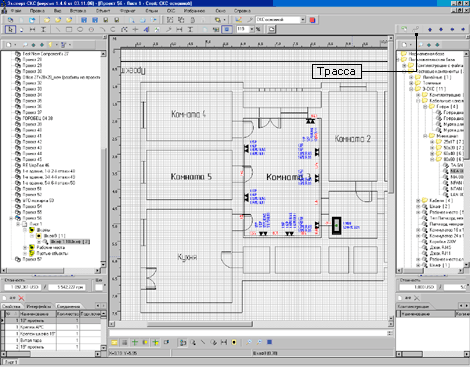The image size is (470, 367).
Task: Collapse the Проект 56 tree node
Action: 11,218
